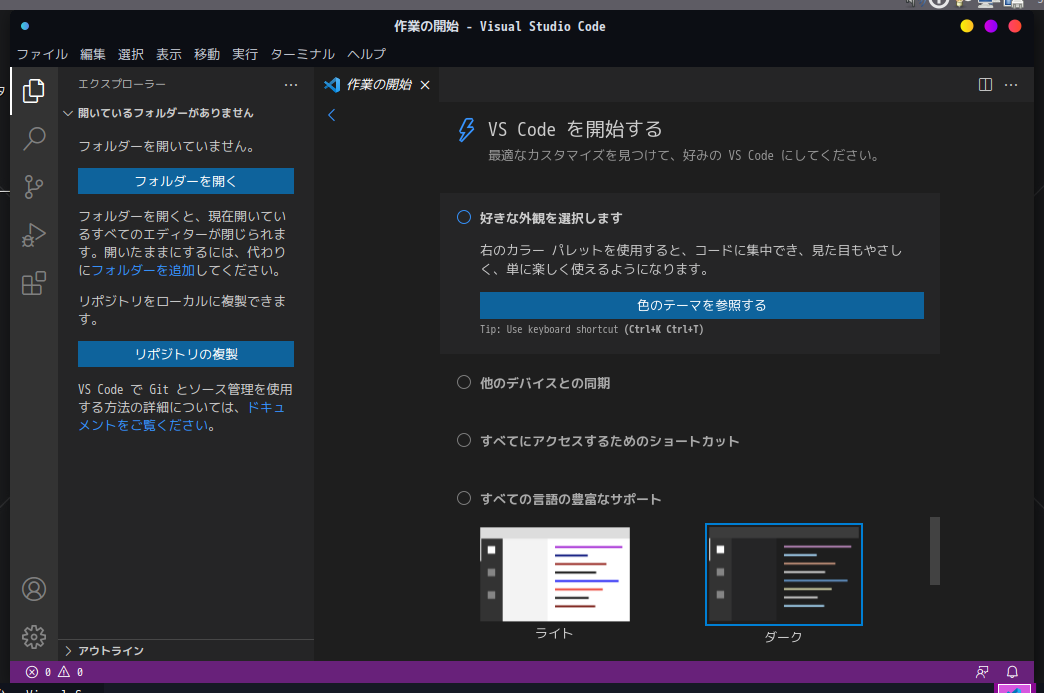This screenshot has width=1044, height=693.
Task: Mark すべてにアクセスするためのショートカット step circle
Action: click(x=464, y=440)
